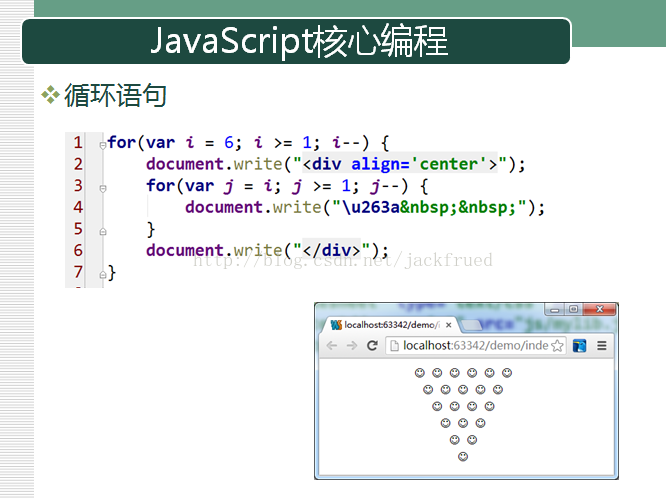Maximize the browser window
Viewport: 666px width, 498px height.
[x=573, y=309]
